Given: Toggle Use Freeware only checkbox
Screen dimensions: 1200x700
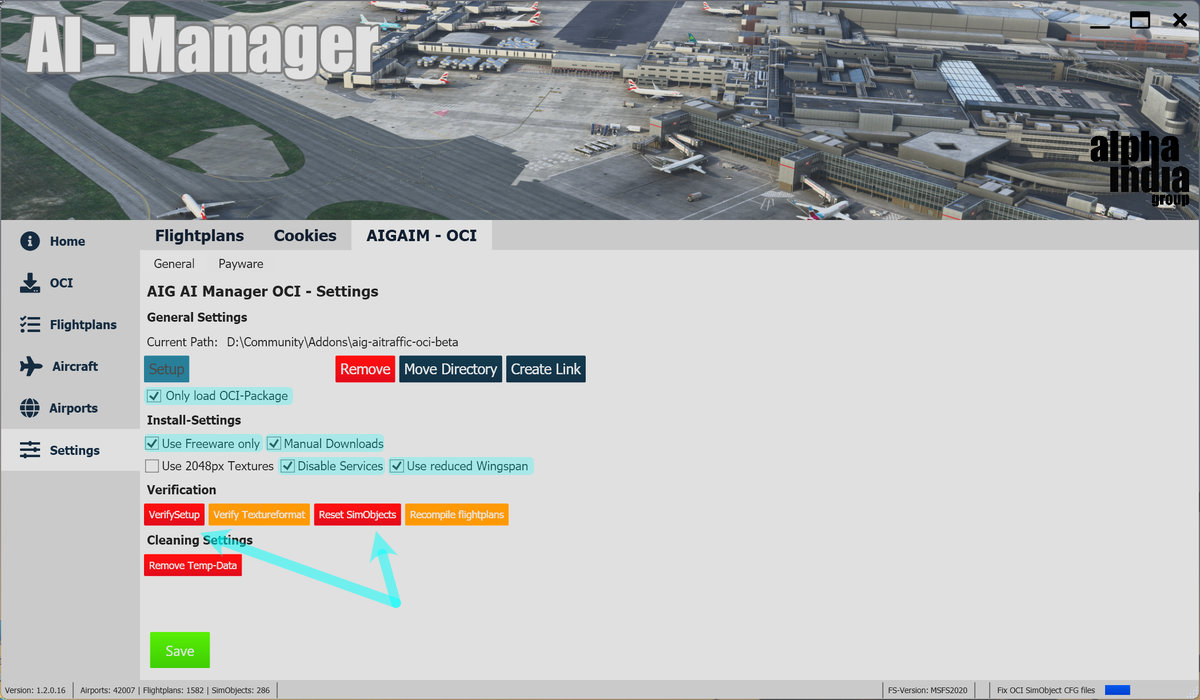Looking at the screenshot, I should pos(152,443).
